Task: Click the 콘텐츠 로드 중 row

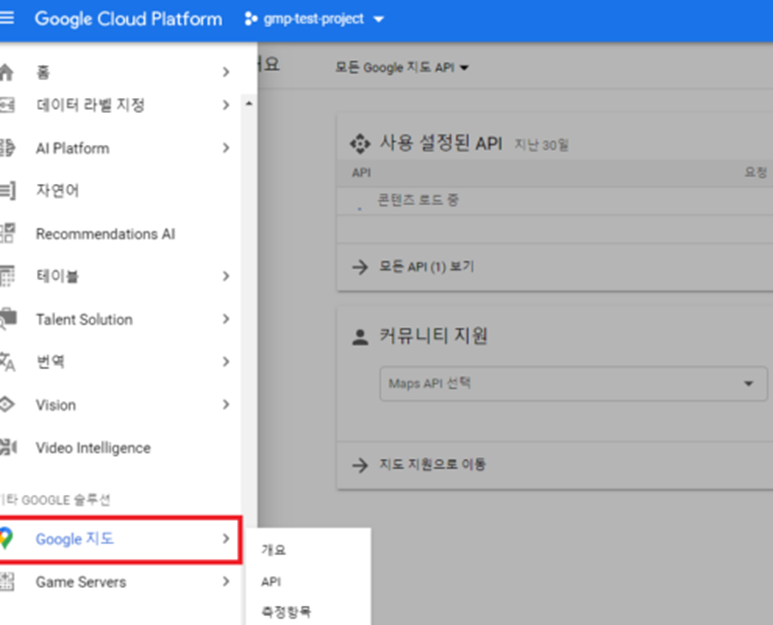Action: (x=555, y=200)
